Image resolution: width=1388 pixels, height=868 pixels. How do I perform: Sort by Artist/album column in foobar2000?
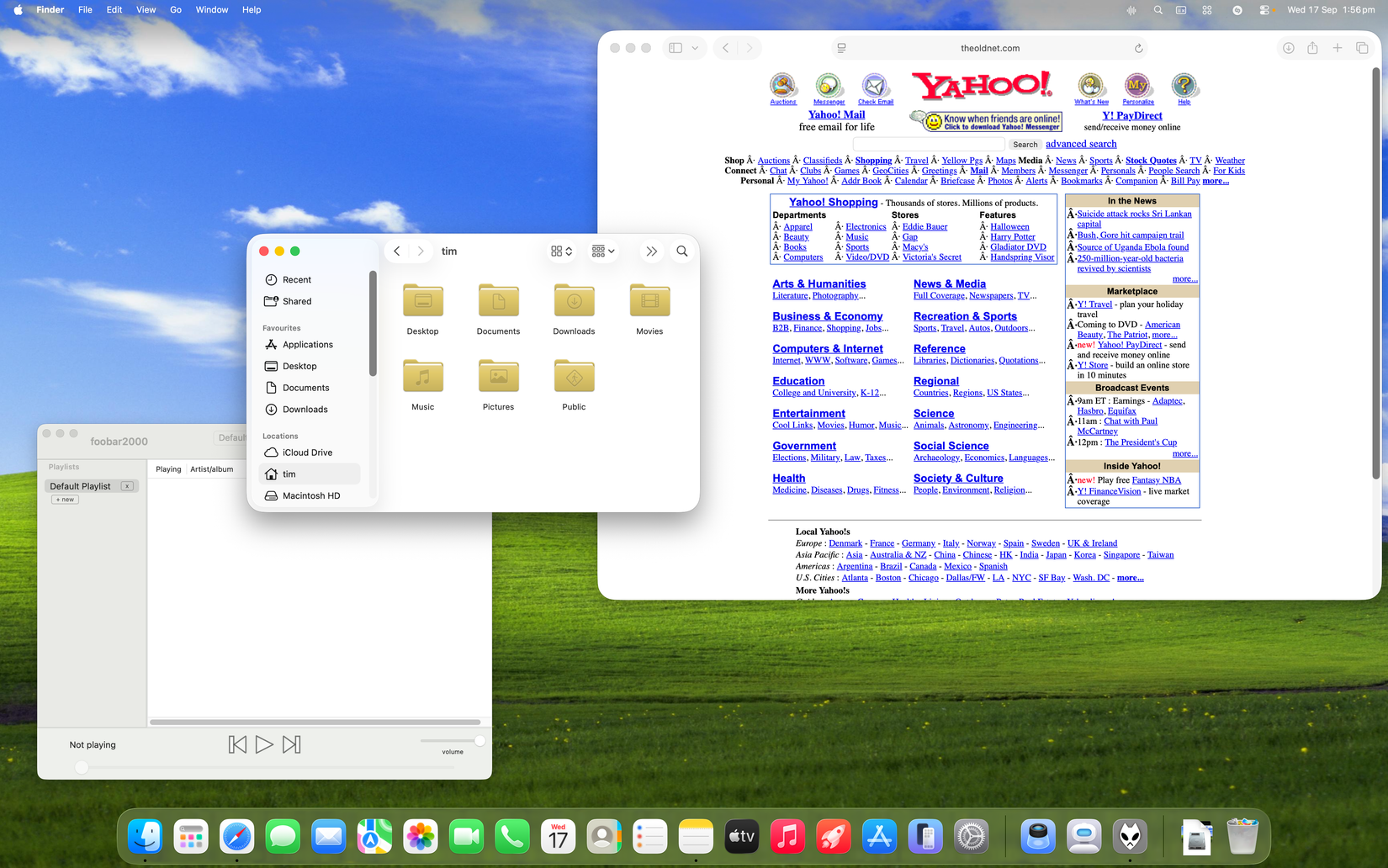[212, 469]
